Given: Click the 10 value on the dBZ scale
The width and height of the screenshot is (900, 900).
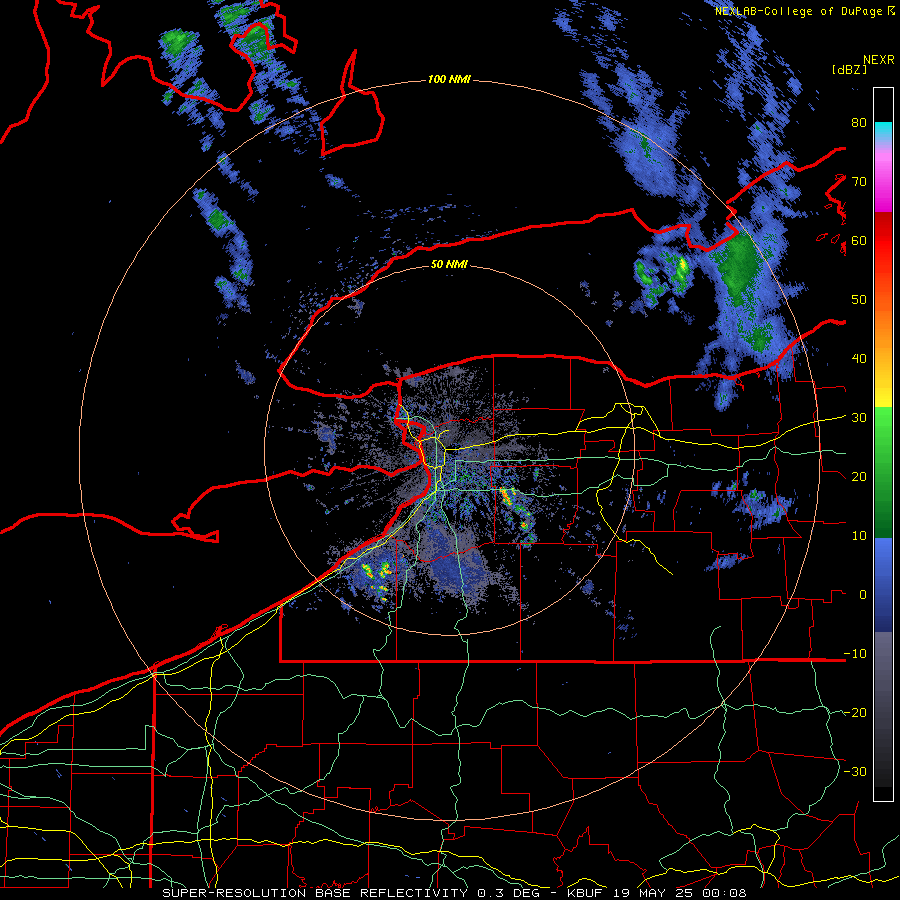Looking at the screenshot, I should 859,536.
